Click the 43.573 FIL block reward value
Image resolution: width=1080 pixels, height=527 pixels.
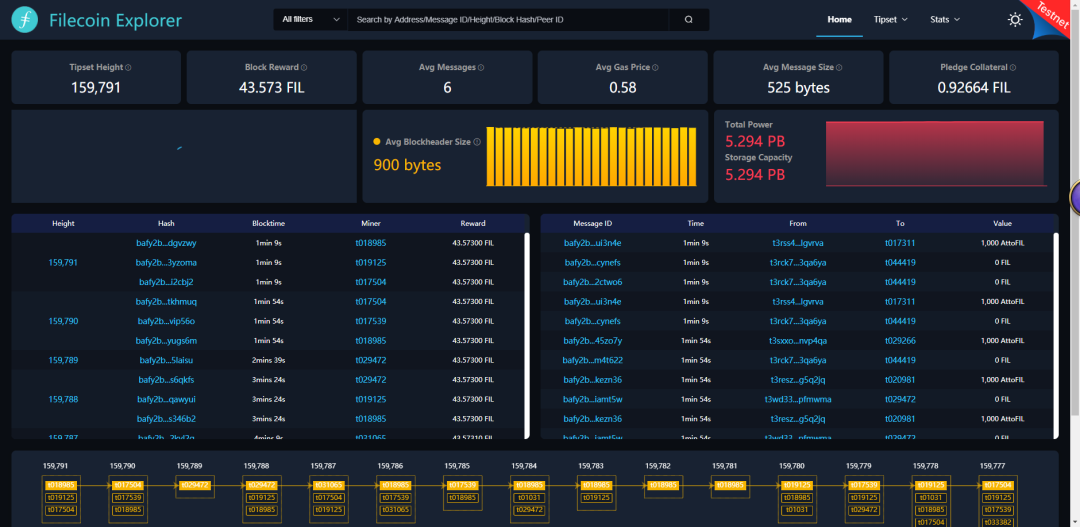click(x=271, y=87)
